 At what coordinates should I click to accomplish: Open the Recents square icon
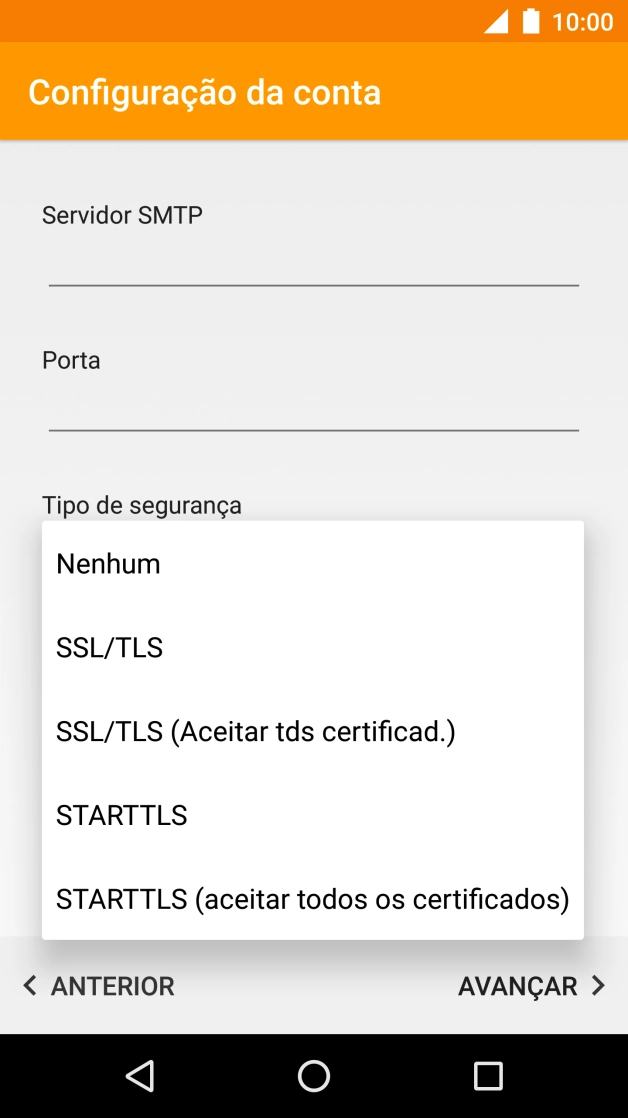tap(487, 1075)
